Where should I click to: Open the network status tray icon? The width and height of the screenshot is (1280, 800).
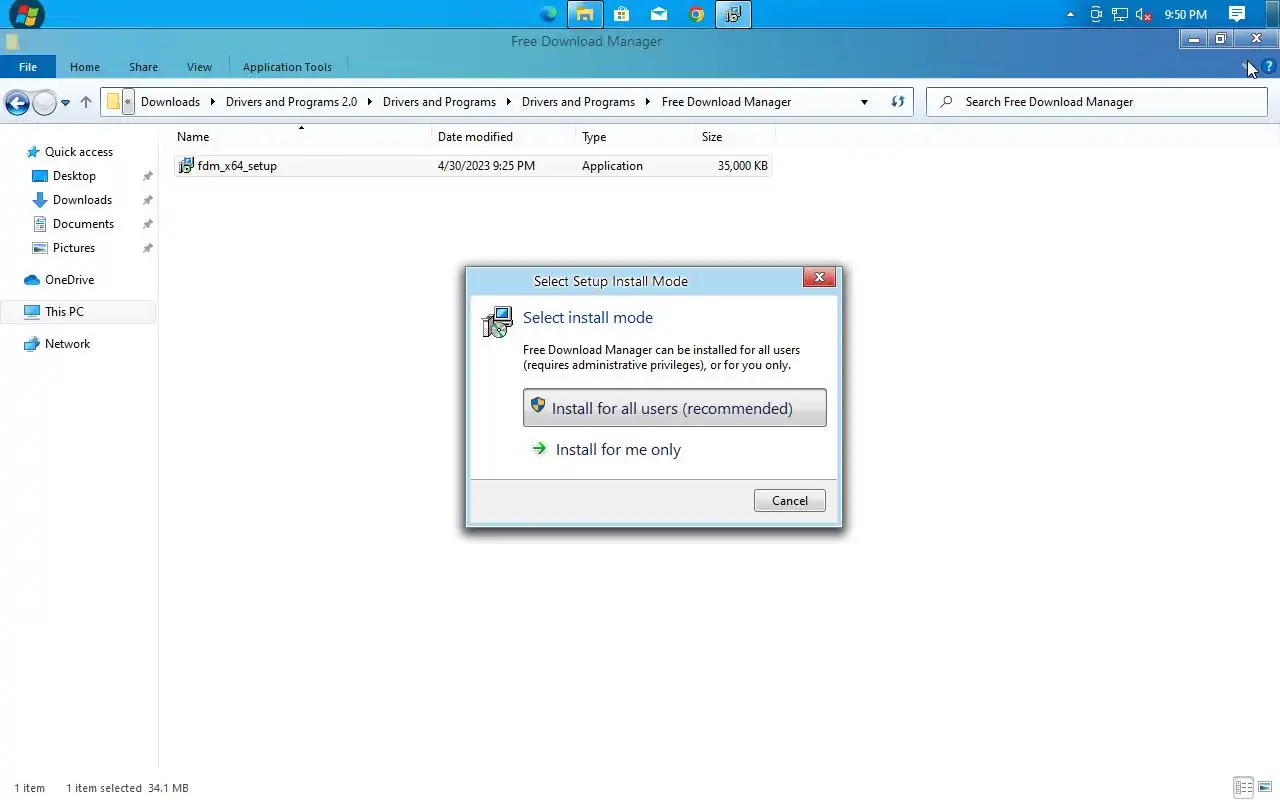pyautogui.click(x=1120, y=15)
